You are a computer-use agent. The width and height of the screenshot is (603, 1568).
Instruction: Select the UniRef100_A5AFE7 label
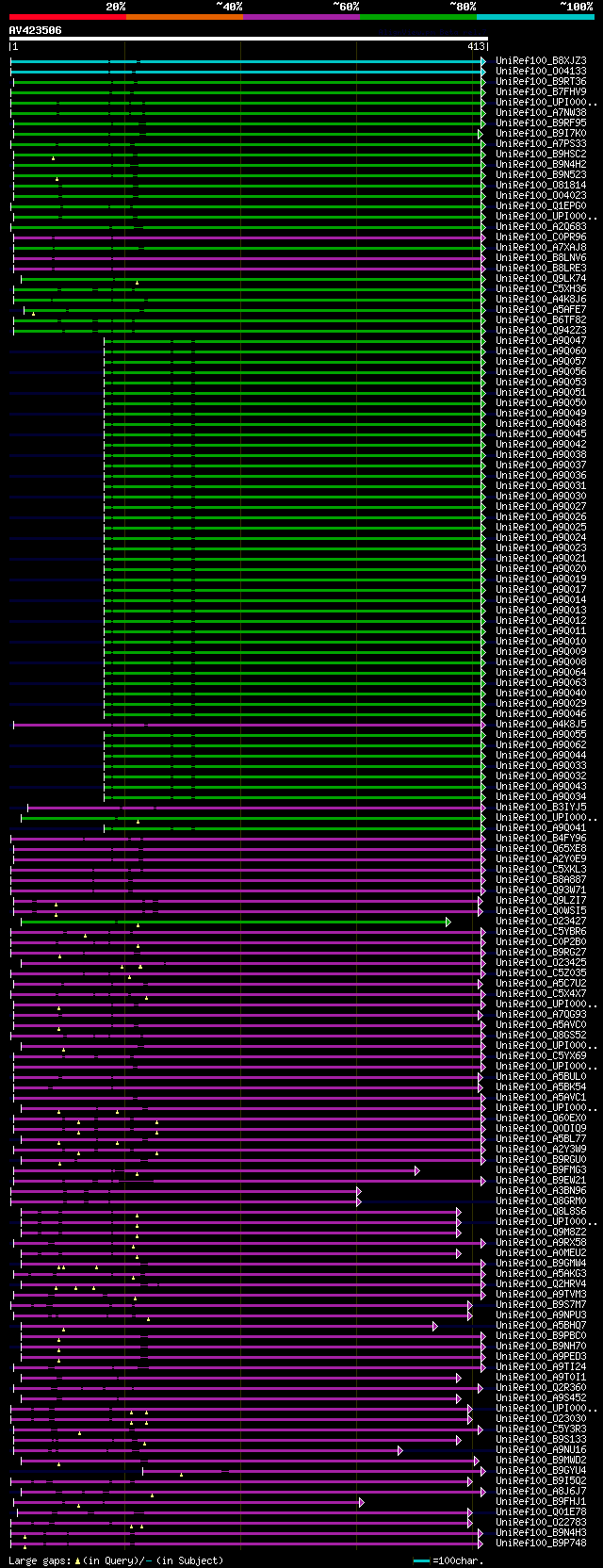541,309
